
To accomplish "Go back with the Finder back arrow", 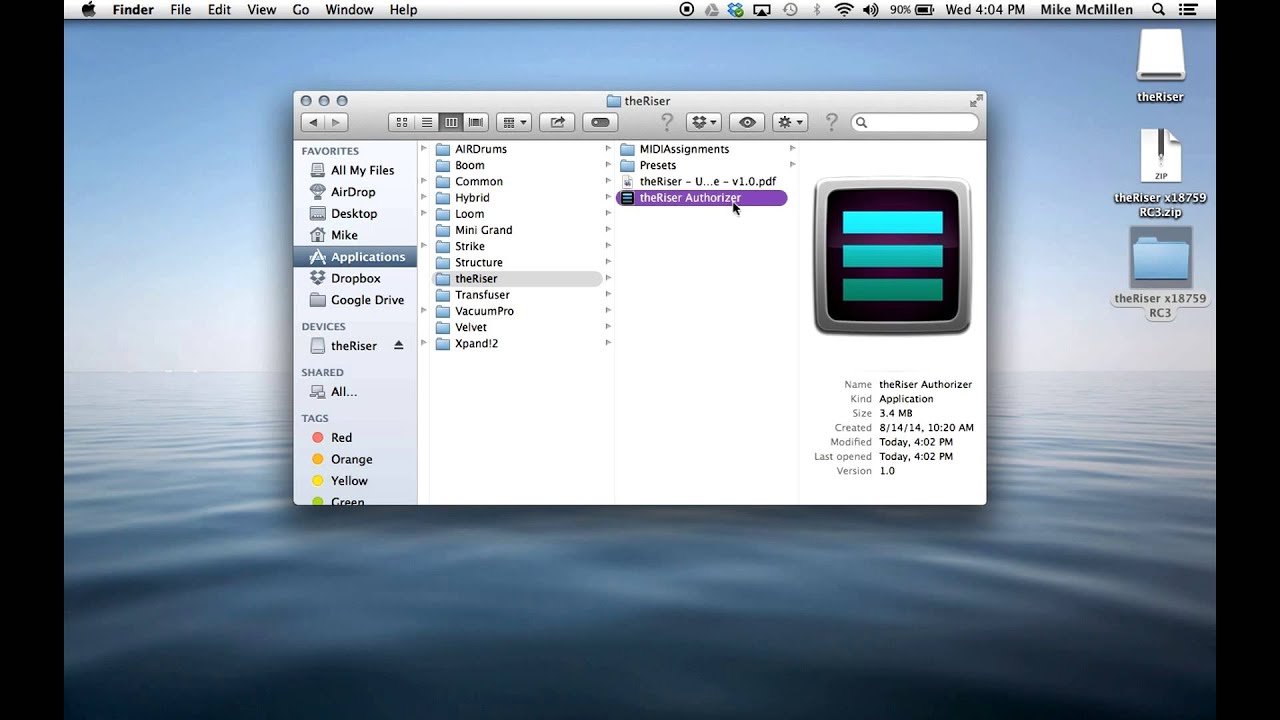I will click(x=313, y=122).
